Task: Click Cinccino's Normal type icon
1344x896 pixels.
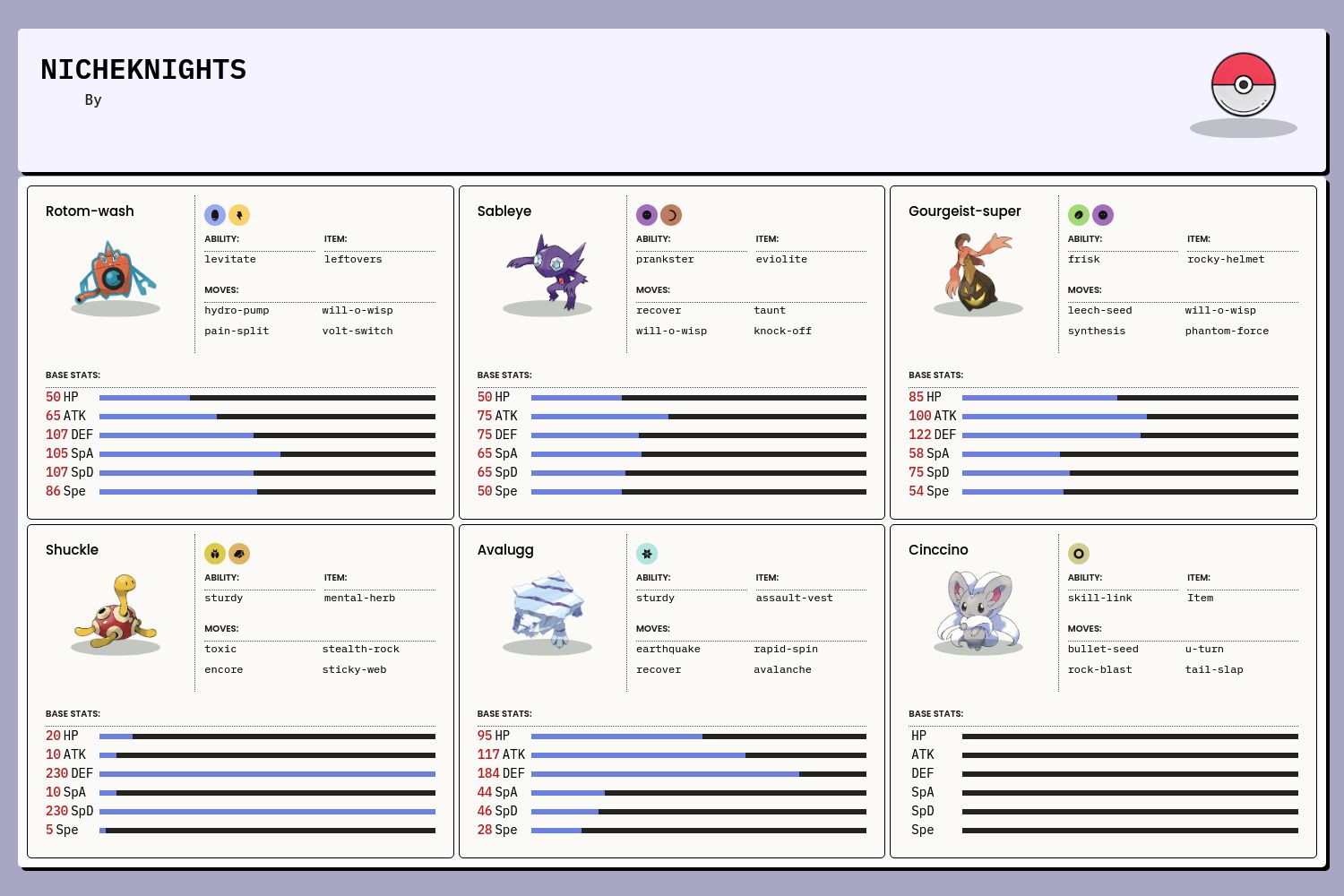Action: pos(1079,554)
